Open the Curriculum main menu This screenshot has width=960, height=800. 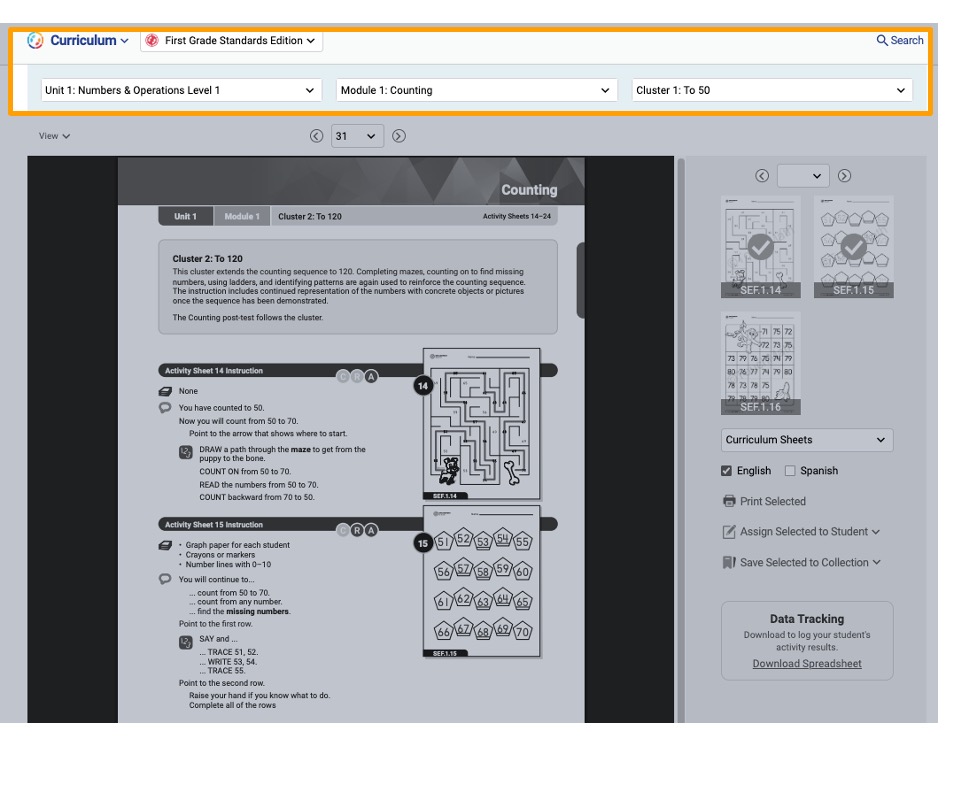tap(89, 40)
